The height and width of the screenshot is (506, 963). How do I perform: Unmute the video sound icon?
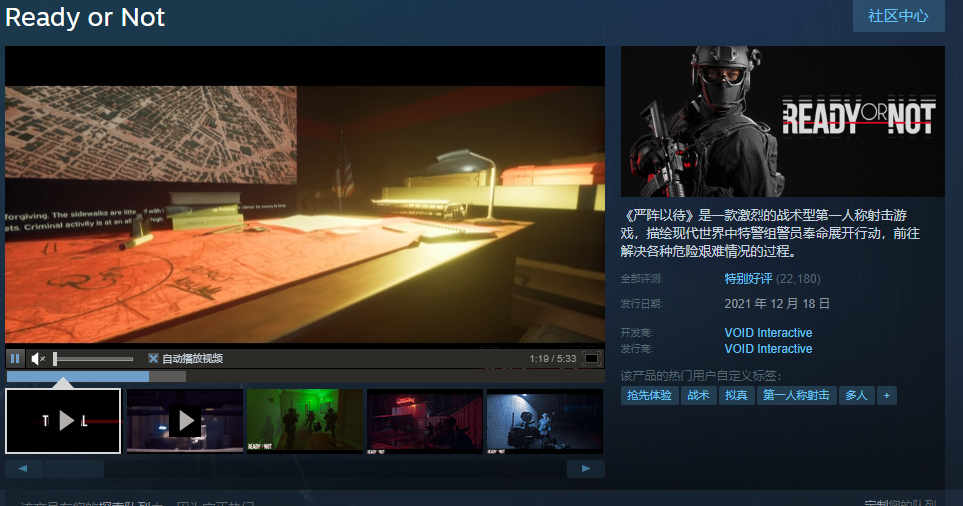pyautogui.click(x=38, y=359)
